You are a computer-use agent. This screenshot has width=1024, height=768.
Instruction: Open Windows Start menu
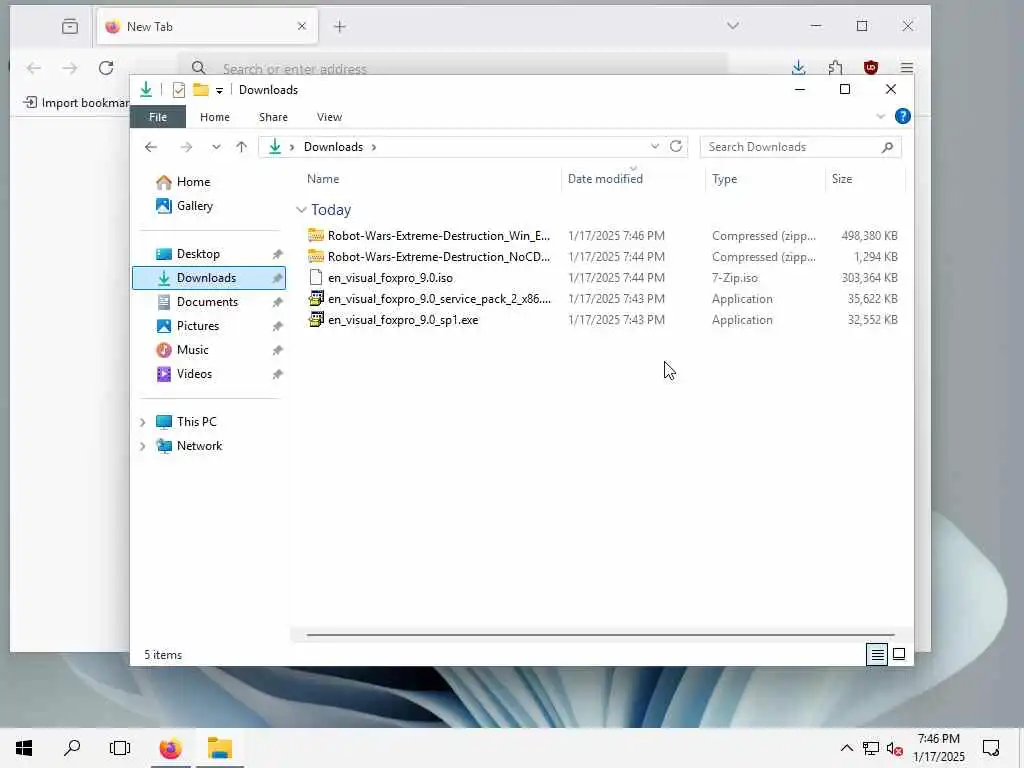[x=24, y=748]
